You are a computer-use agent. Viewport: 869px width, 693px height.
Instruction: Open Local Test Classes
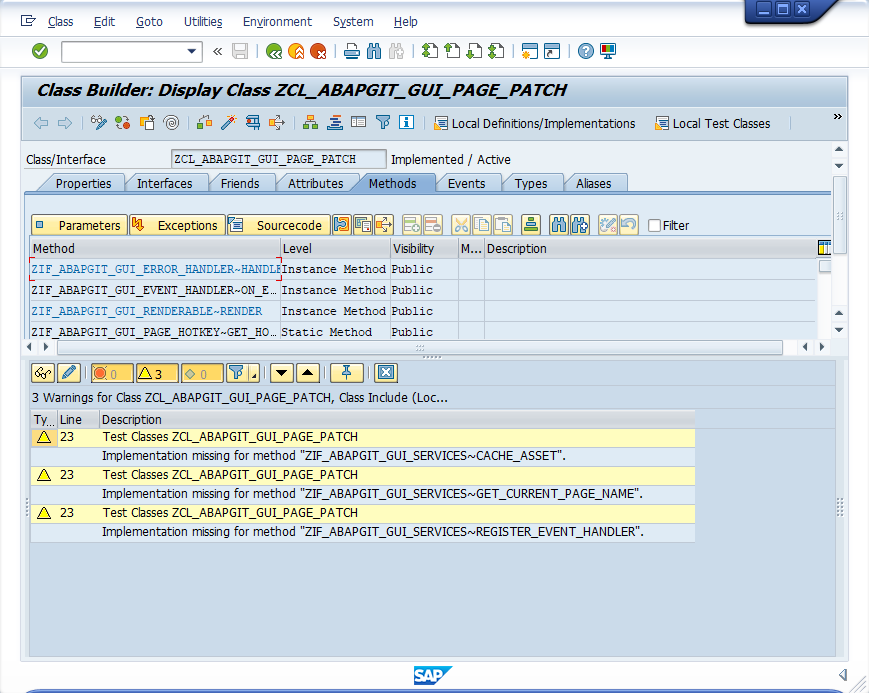713,124
